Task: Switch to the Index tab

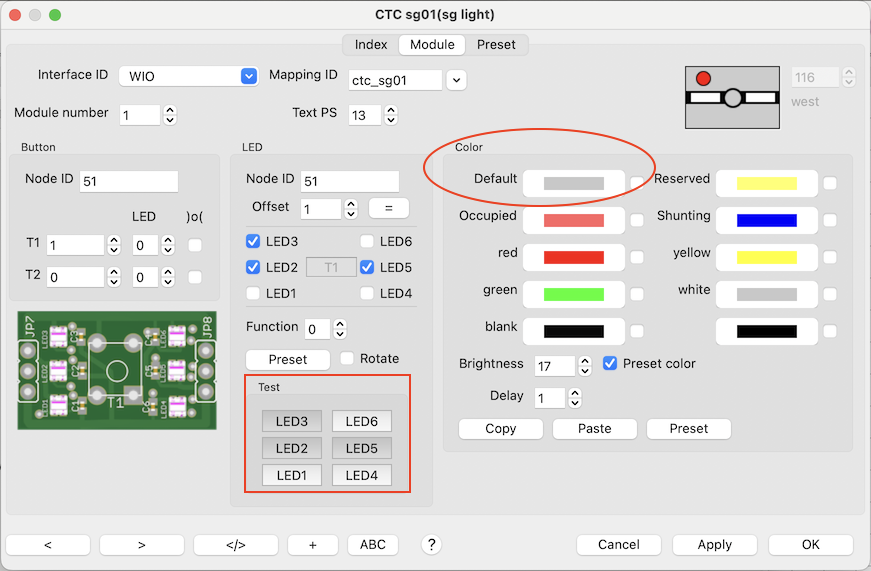Action: point(371,44)
